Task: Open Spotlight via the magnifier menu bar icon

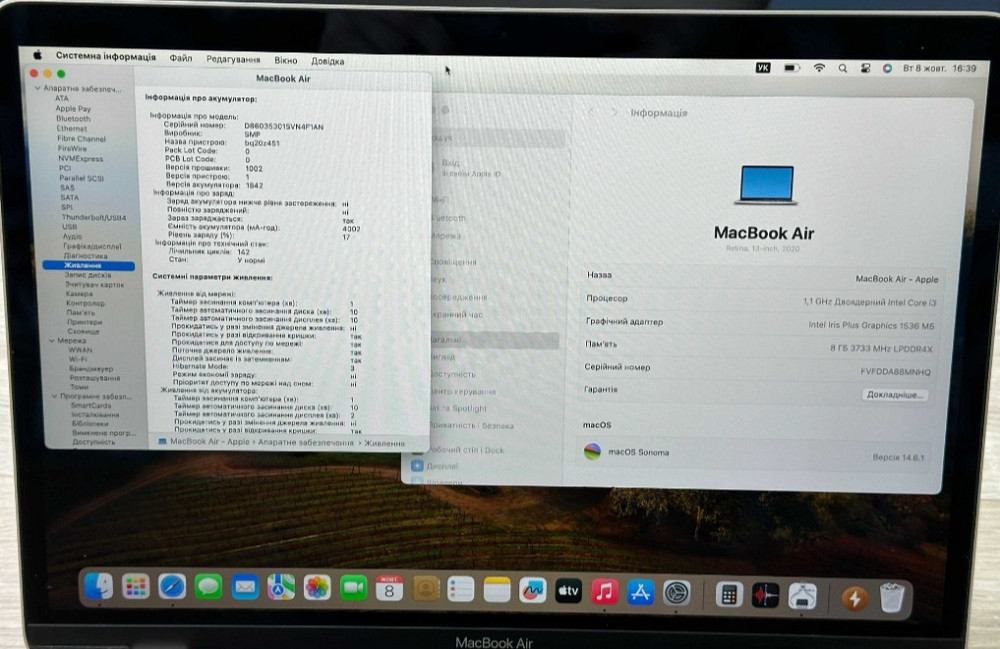Action: click(x=843, y=67)
